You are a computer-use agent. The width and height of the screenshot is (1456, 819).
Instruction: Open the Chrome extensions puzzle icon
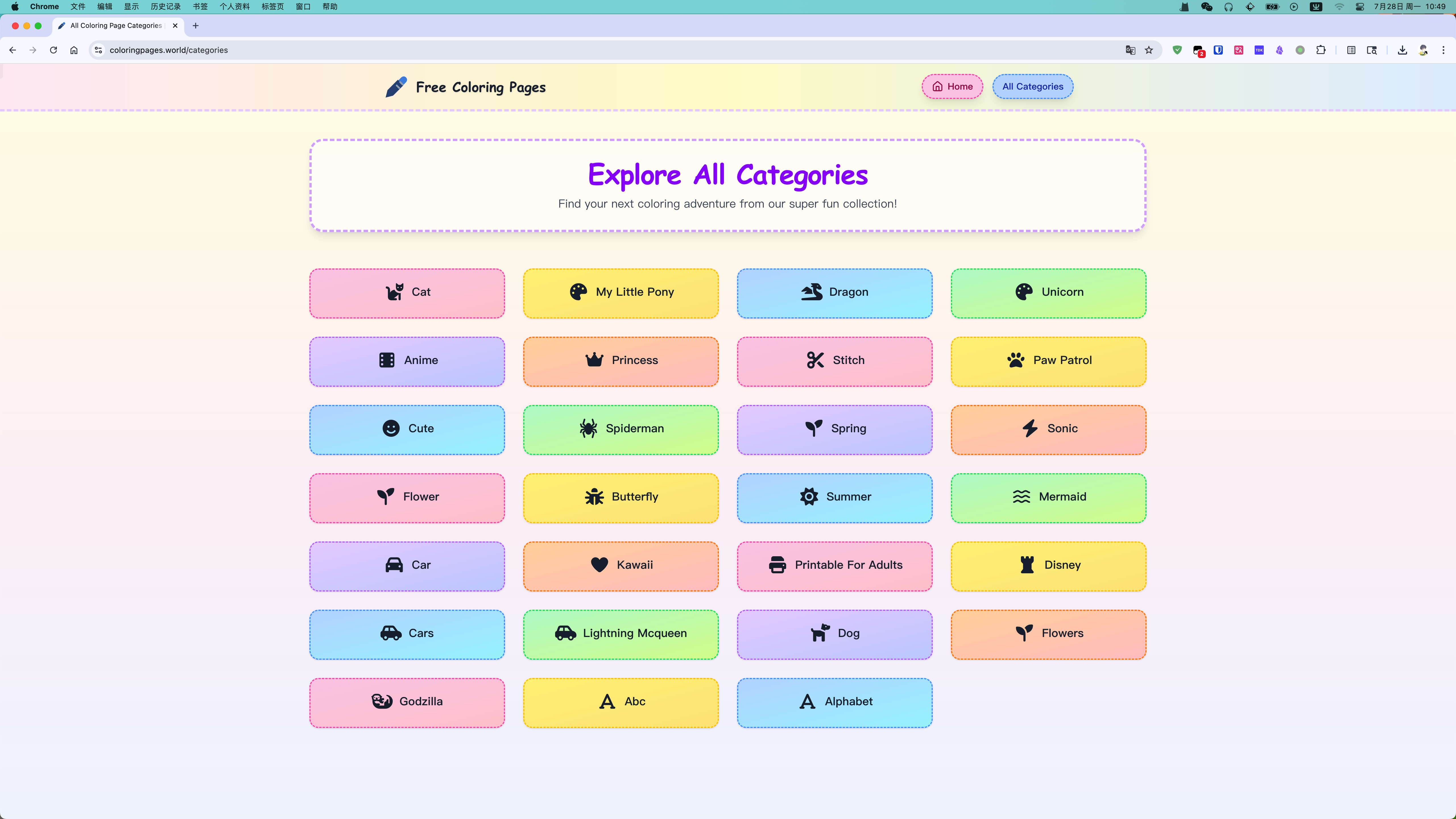[x=1320, y=50]
